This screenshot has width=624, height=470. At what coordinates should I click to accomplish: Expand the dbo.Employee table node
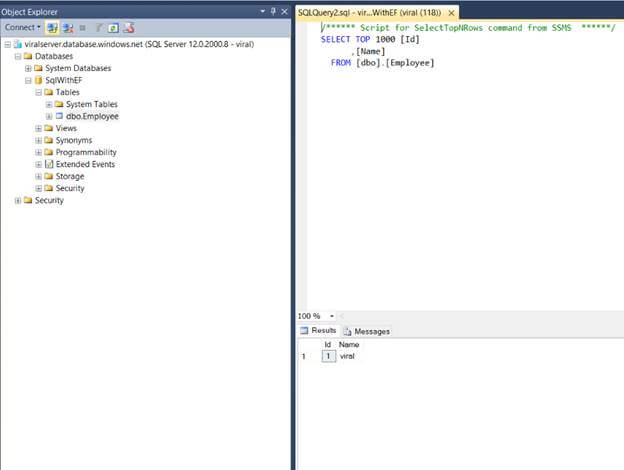[x=49, y=116]
